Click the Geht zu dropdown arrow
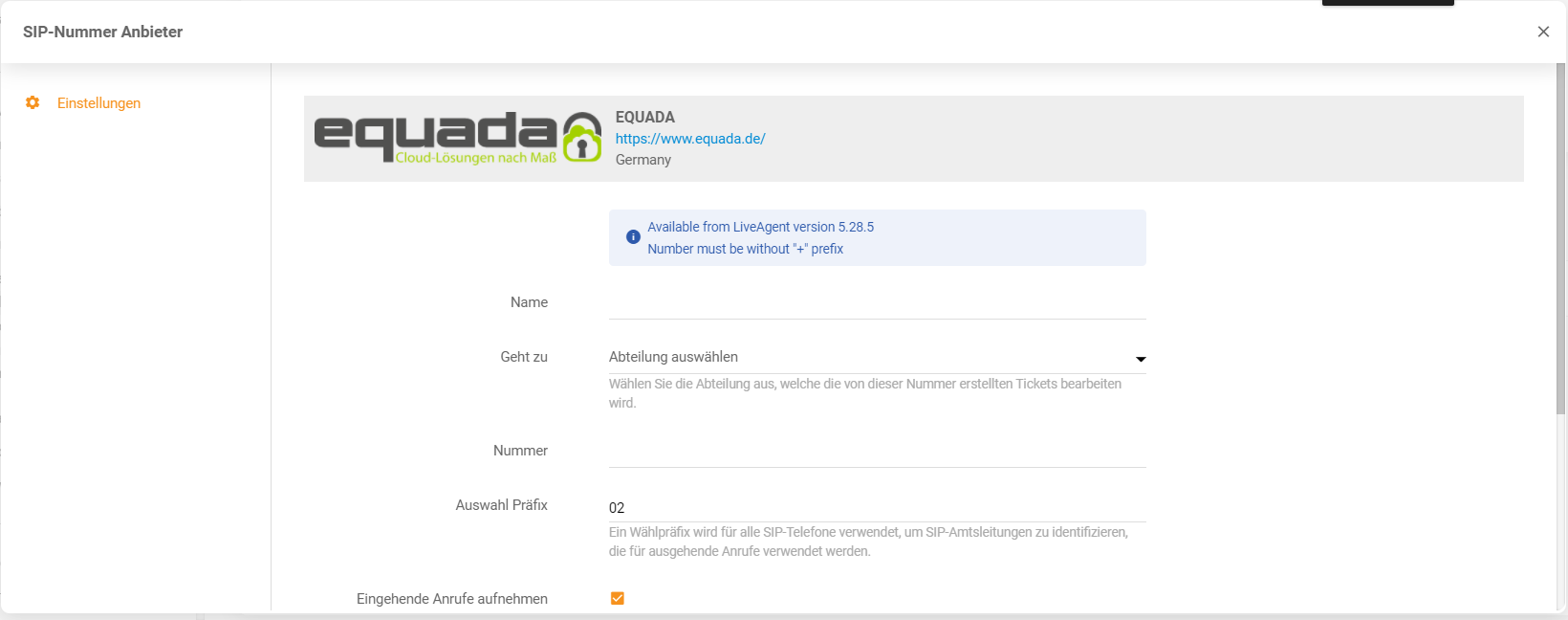Viewport: 1568px width, 620px height. (1140, 359)
